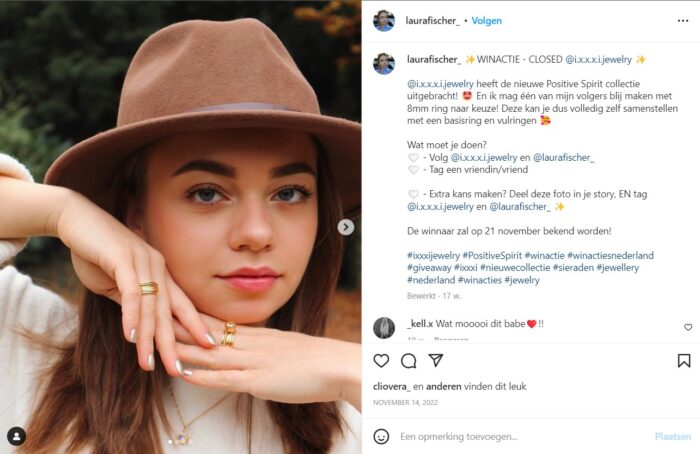The height and width of the screenshot is (454, 700).
Task: Click laurafischer_ username in header
Action: 432,20
